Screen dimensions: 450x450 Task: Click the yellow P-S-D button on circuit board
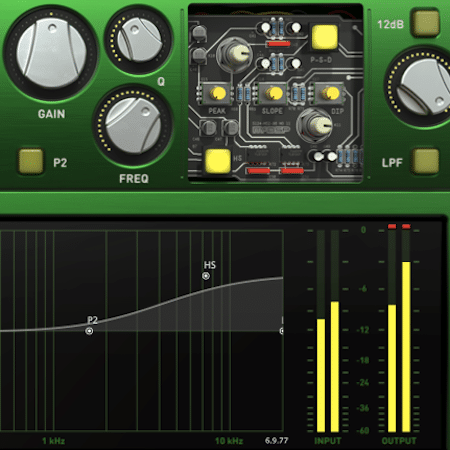tap(324, 37)
